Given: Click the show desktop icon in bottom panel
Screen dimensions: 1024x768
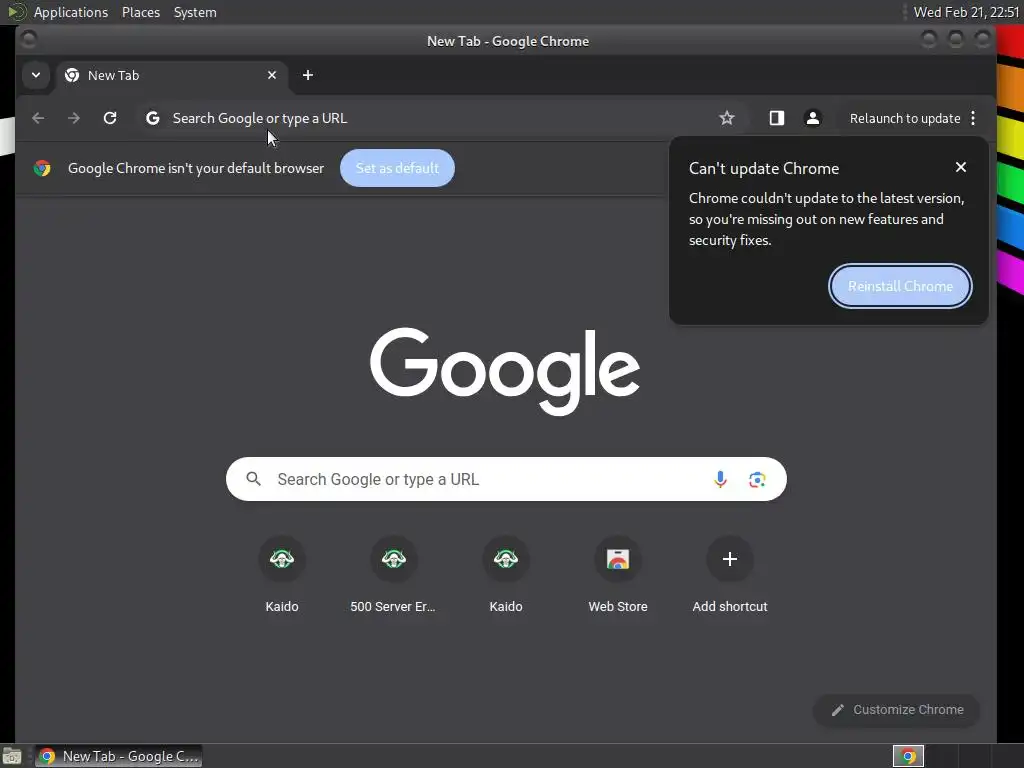Looking at the screenshot, I should point(12,756).
